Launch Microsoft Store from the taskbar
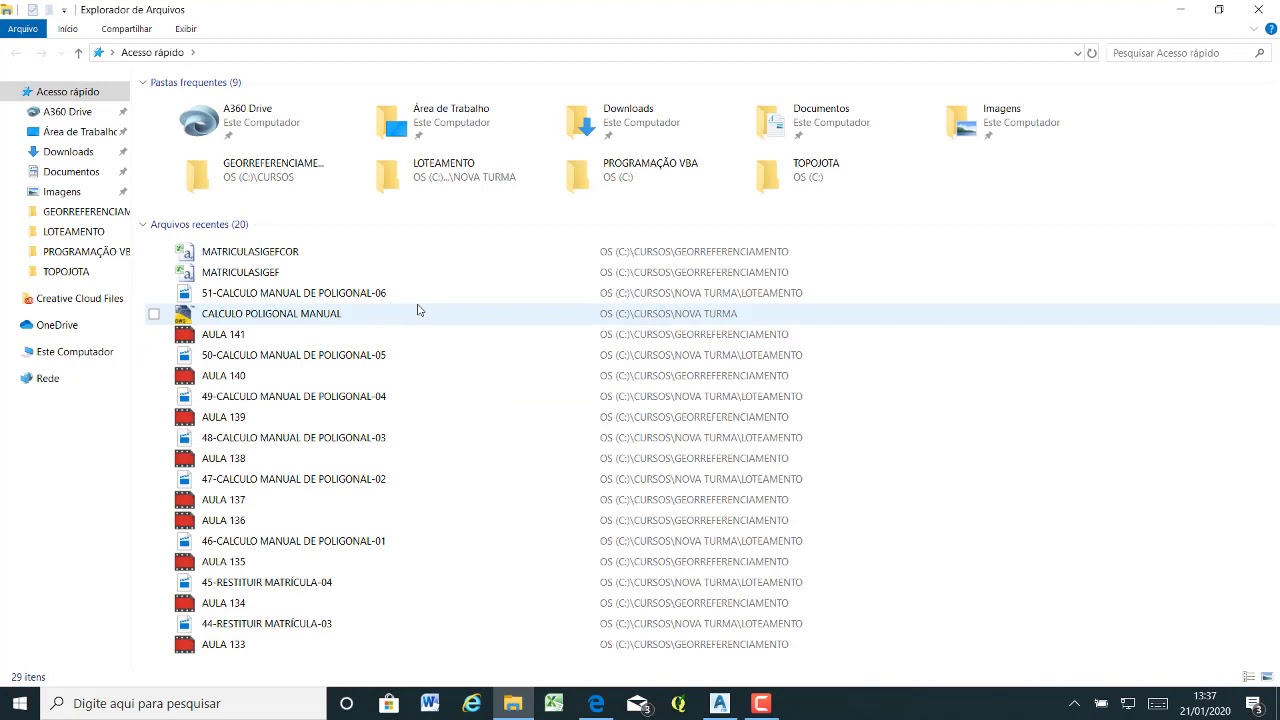The width and height of the screenshot is (1280, 720). (389, 703)
